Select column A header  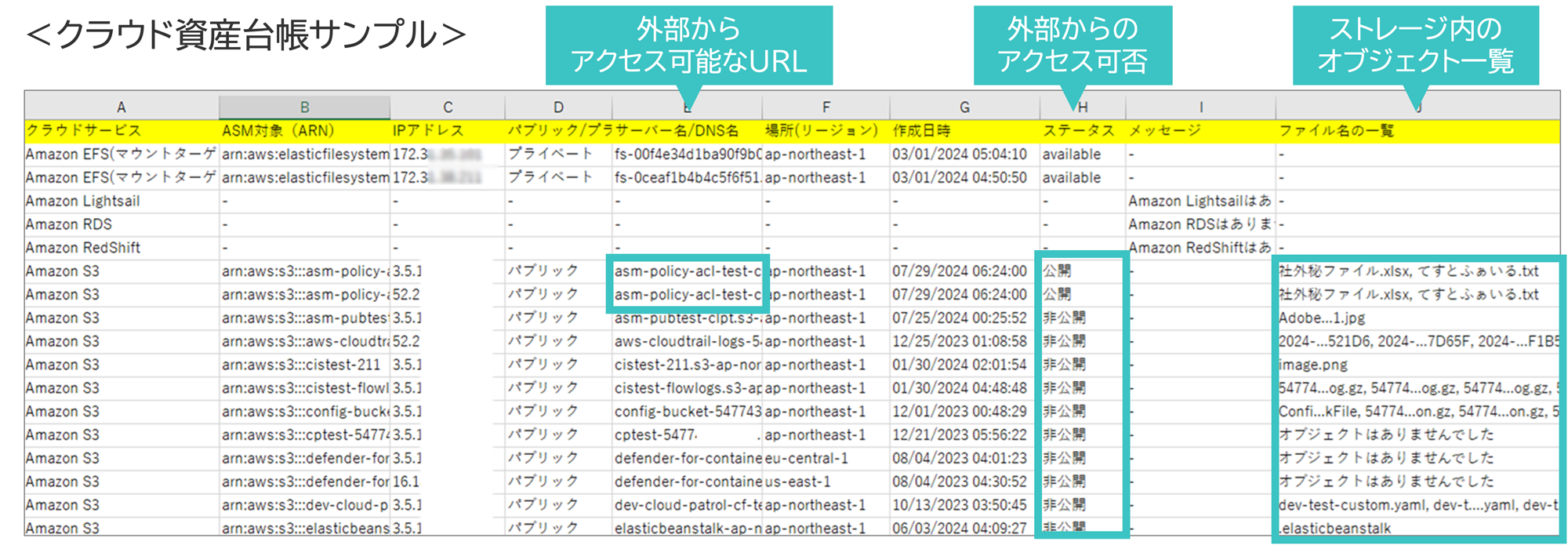point(122,107)
